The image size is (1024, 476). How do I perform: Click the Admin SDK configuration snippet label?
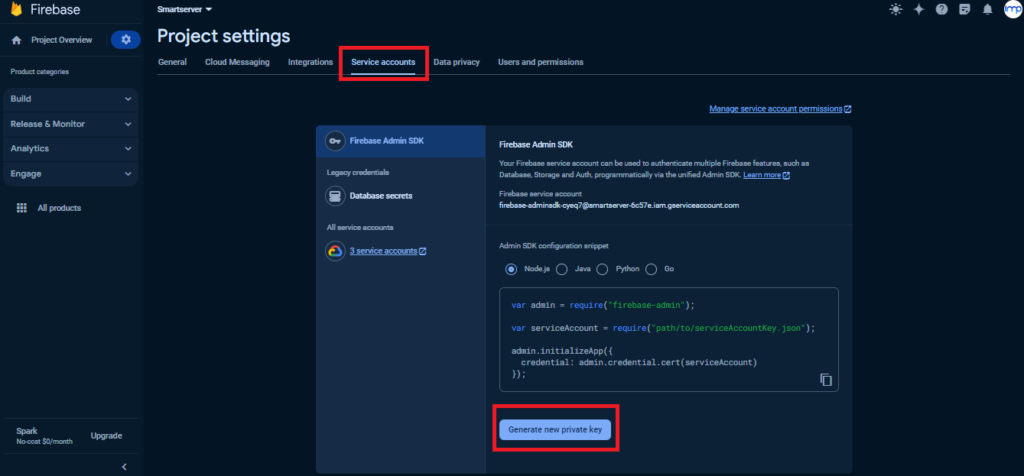(x=553, y=246)
